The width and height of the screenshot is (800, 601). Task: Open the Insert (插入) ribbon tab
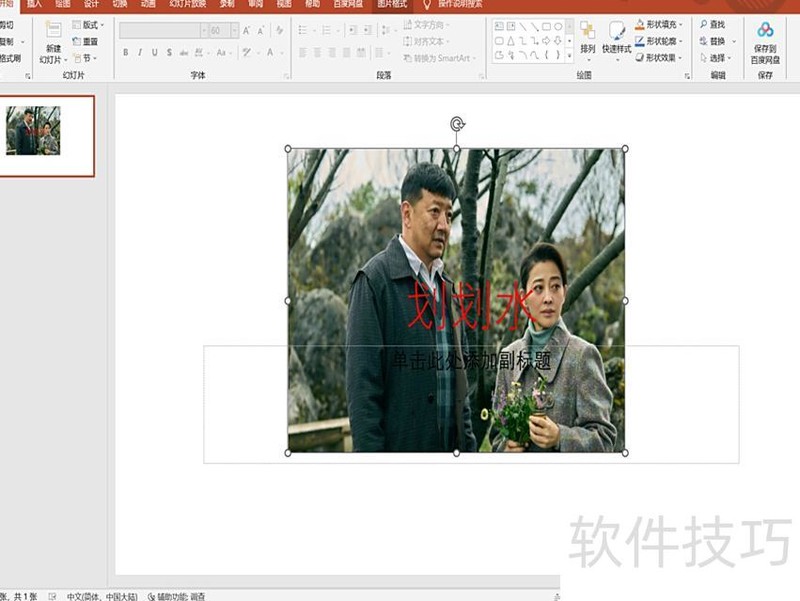(35, 7)
